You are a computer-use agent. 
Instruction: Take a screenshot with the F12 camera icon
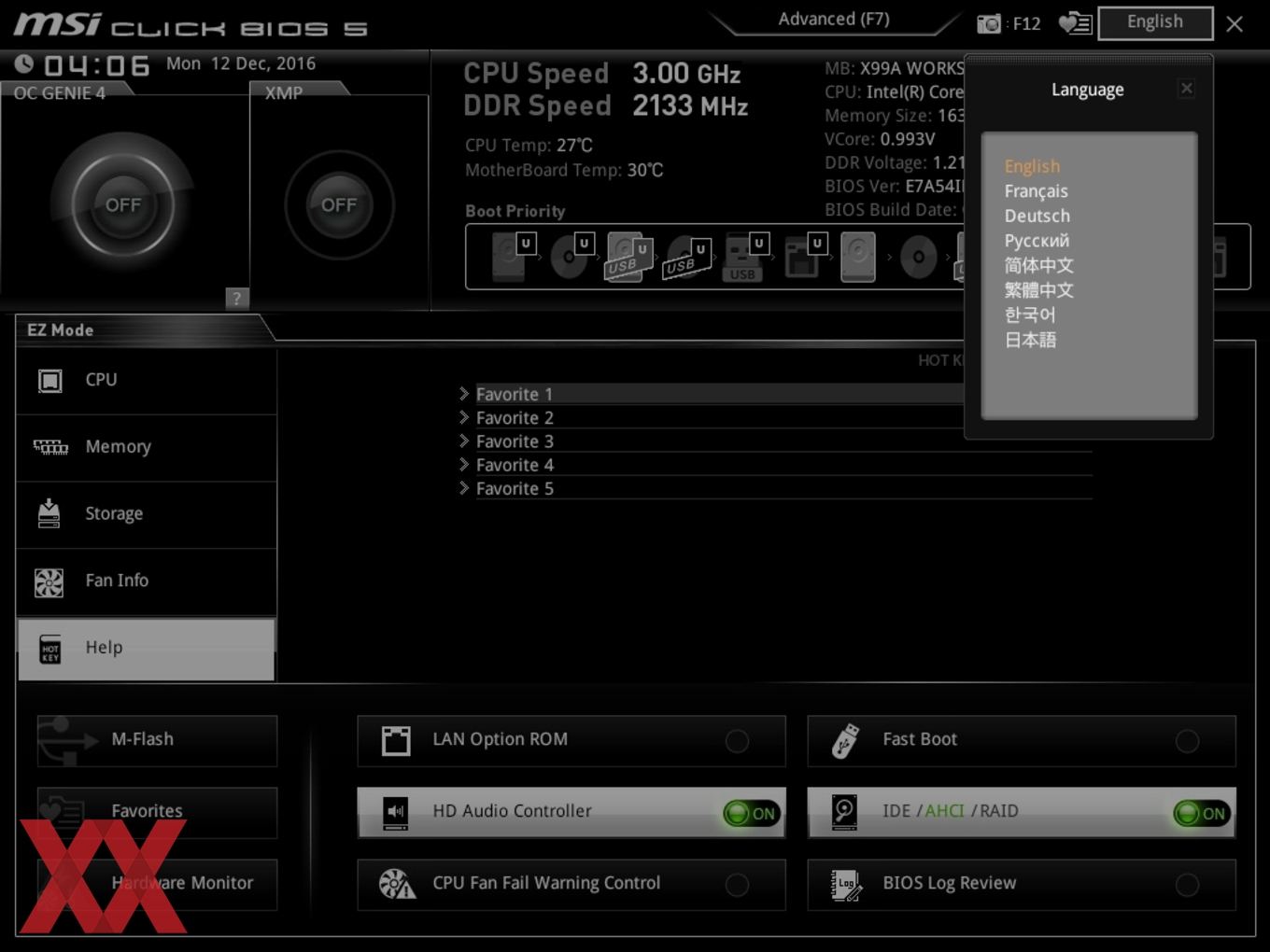coord(989,24)
